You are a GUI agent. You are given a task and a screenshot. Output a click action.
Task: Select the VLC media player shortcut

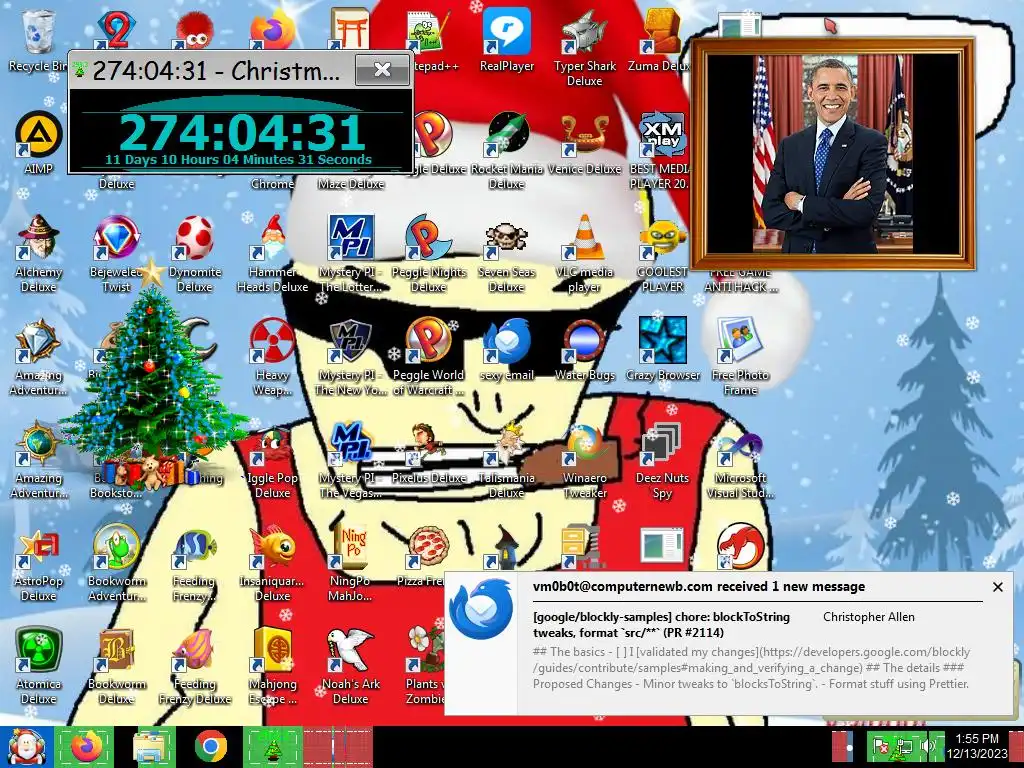(x=584, y=253)
